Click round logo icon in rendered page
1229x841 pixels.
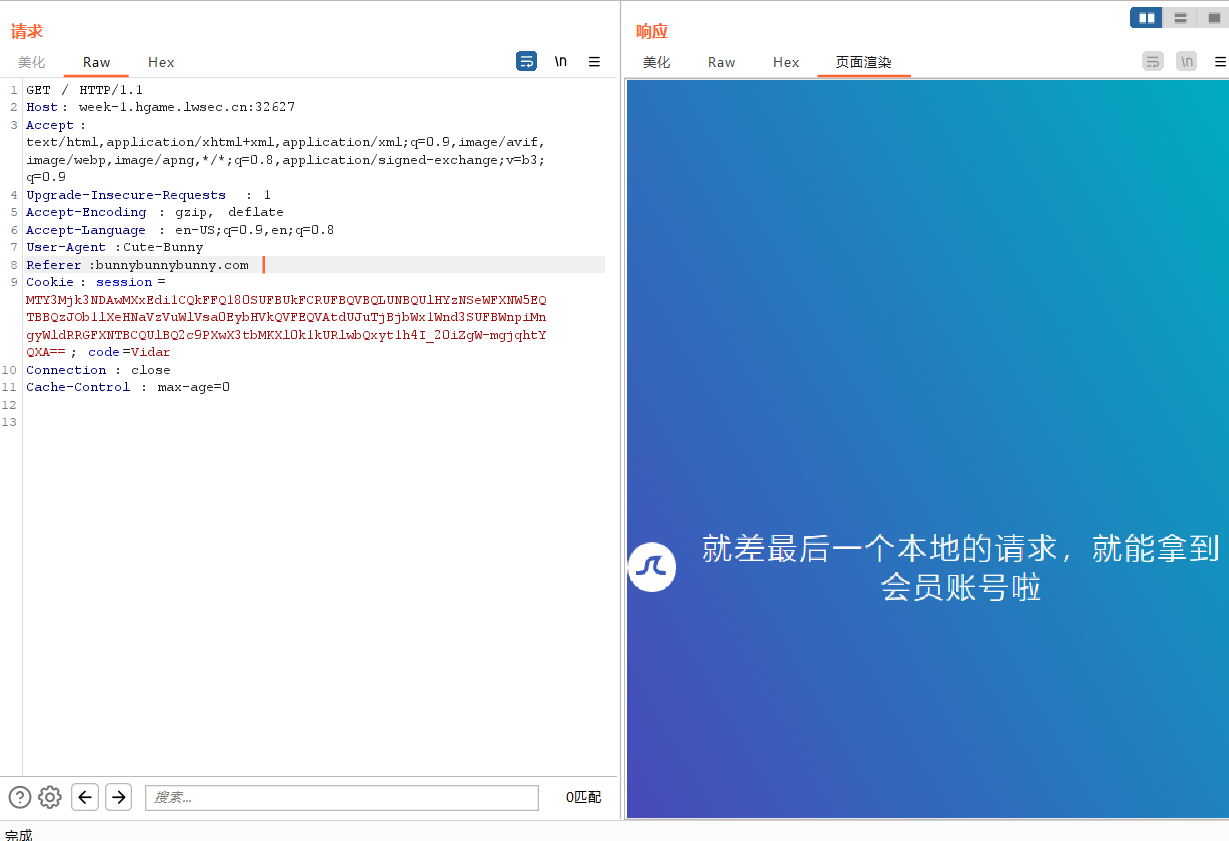point(652,567)
